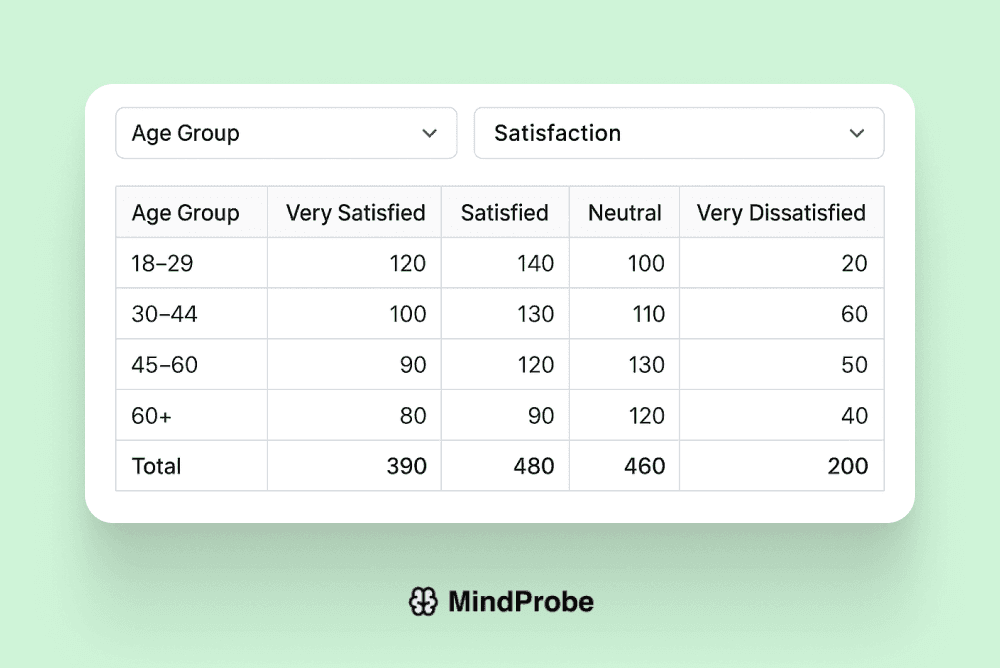Select the Total row label

coord(155,465)
